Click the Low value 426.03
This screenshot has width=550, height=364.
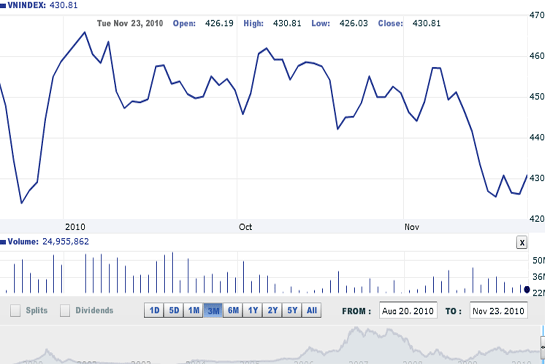pyautogui.click(x=354, y=23)
